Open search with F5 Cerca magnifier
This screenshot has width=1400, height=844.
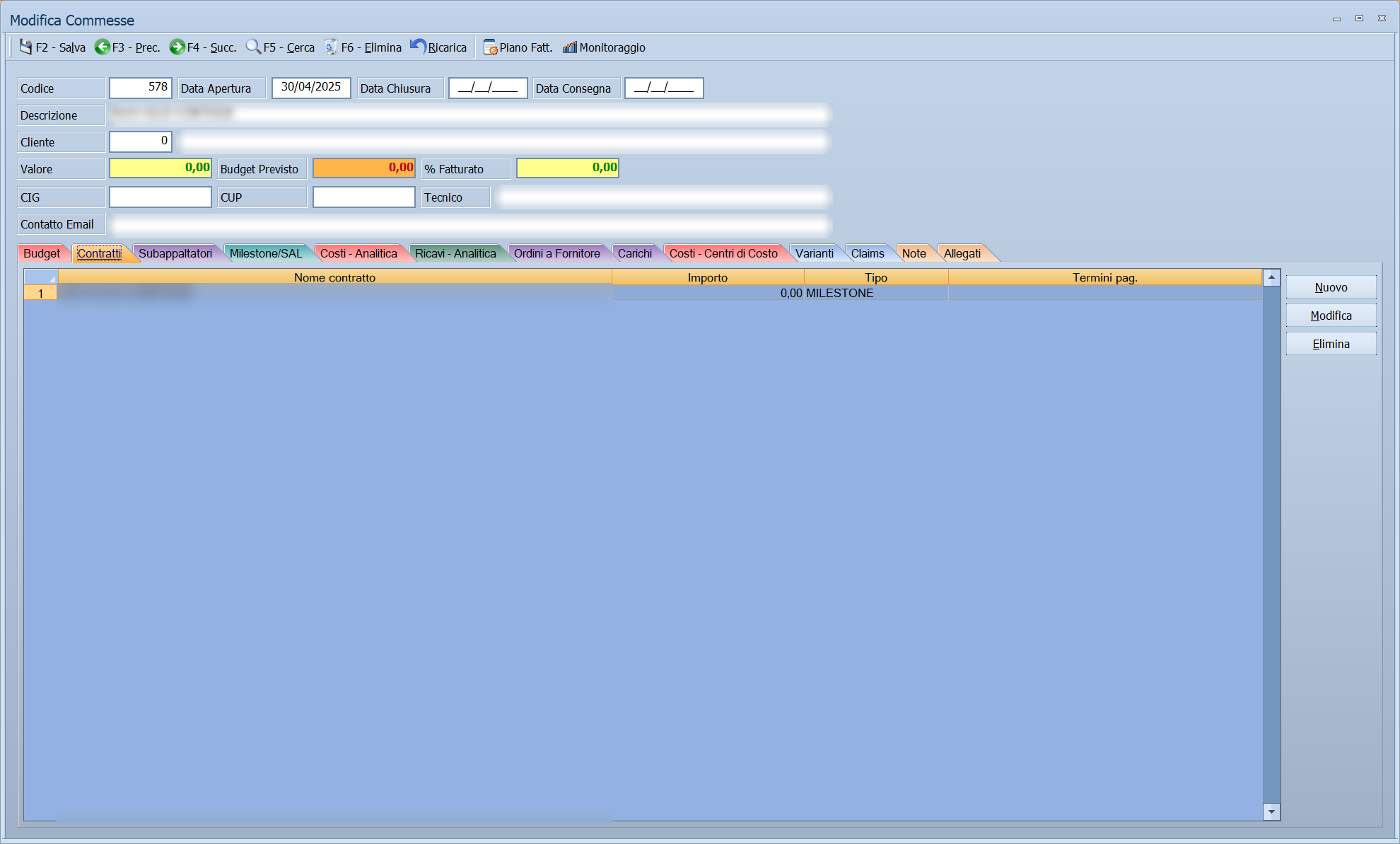coord(253,47)
